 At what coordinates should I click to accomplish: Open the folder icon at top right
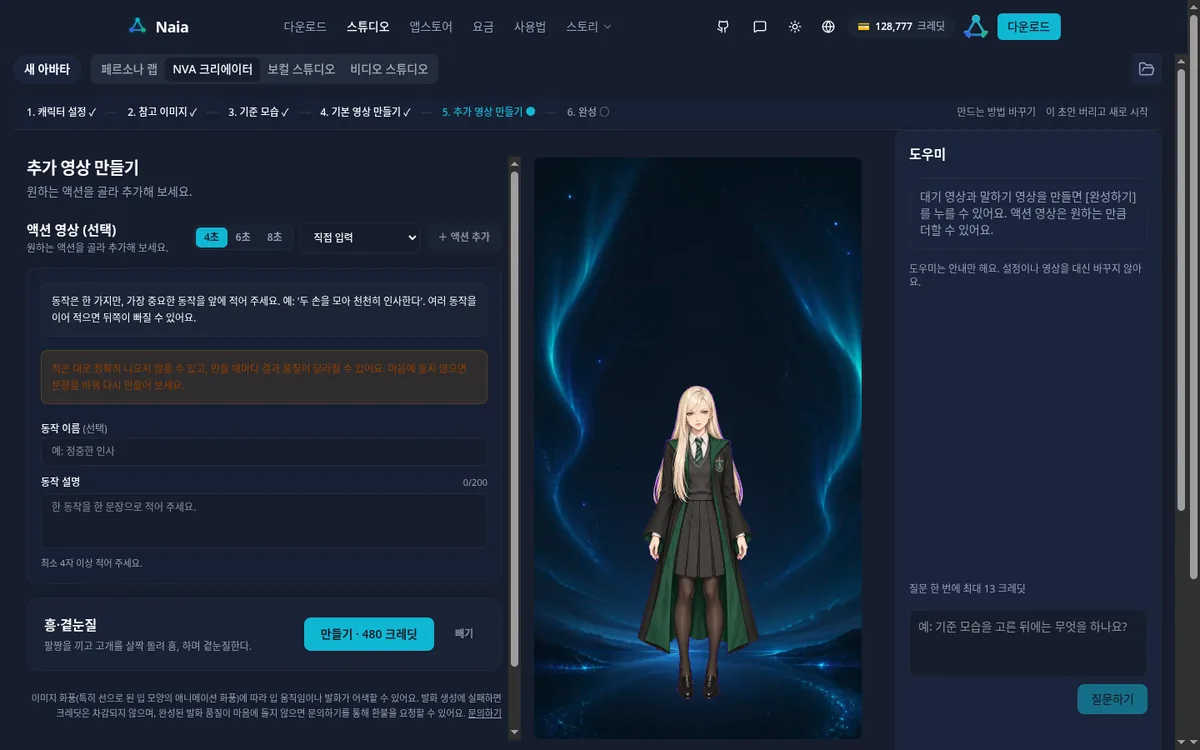[1146, 69]
